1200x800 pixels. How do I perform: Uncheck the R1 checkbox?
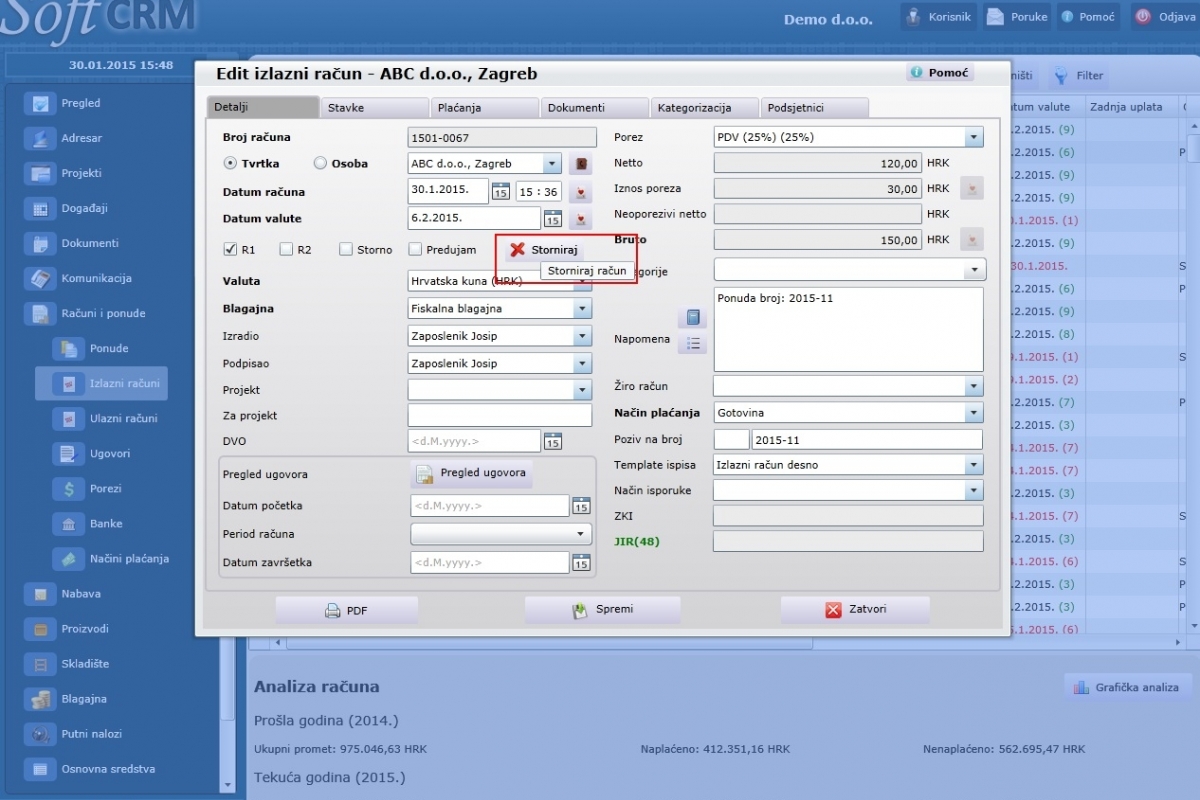tap(230, 249)
